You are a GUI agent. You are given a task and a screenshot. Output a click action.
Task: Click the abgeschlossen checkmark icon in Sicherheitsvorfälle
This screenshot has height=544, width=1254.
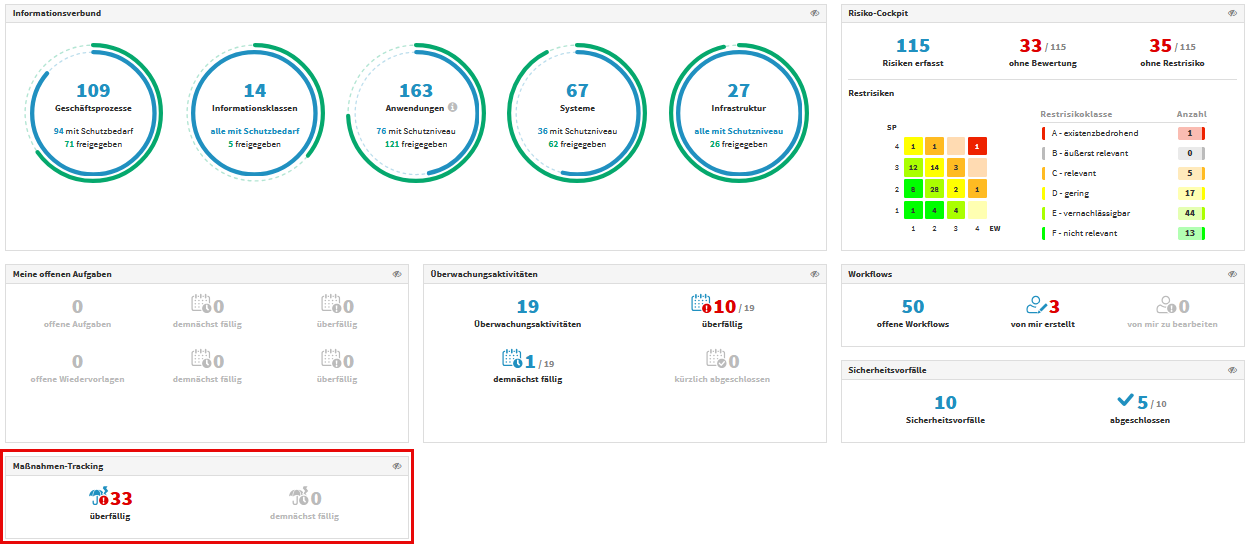click(x=1125, y=401)
